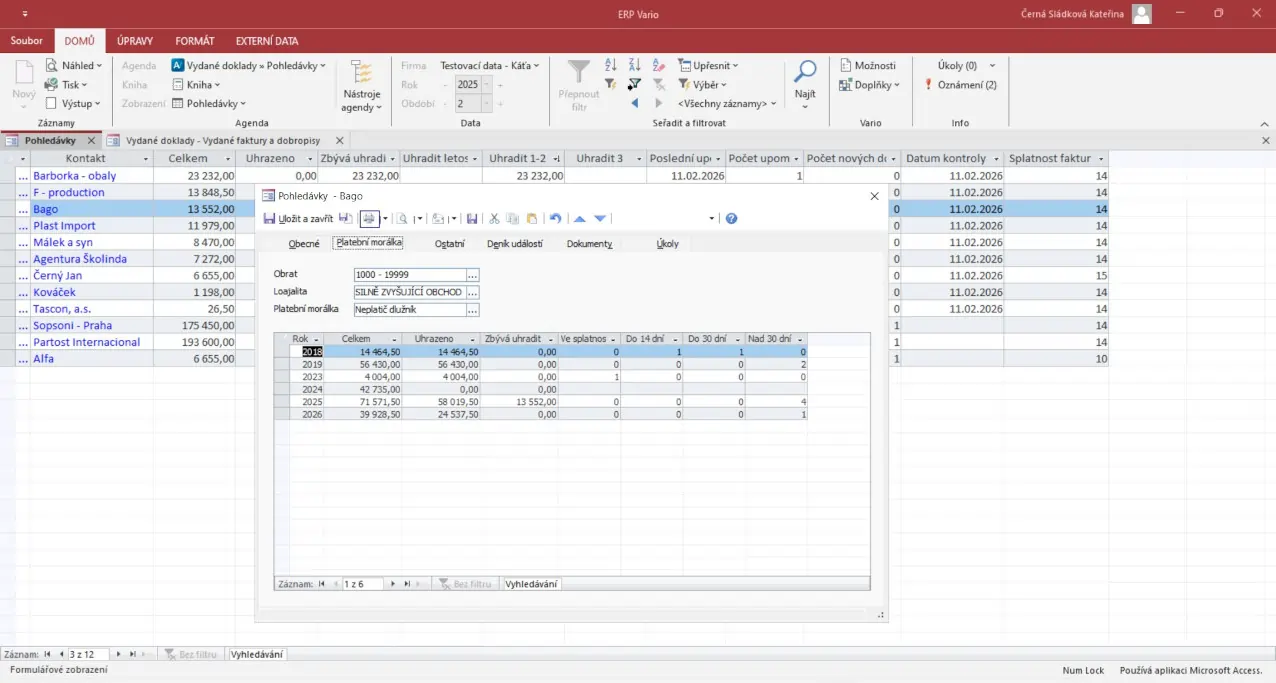The width and height of the screenshot is (1276, 683).
Task: Click the Platební morálka input field
Action: (x=409, y=309)
